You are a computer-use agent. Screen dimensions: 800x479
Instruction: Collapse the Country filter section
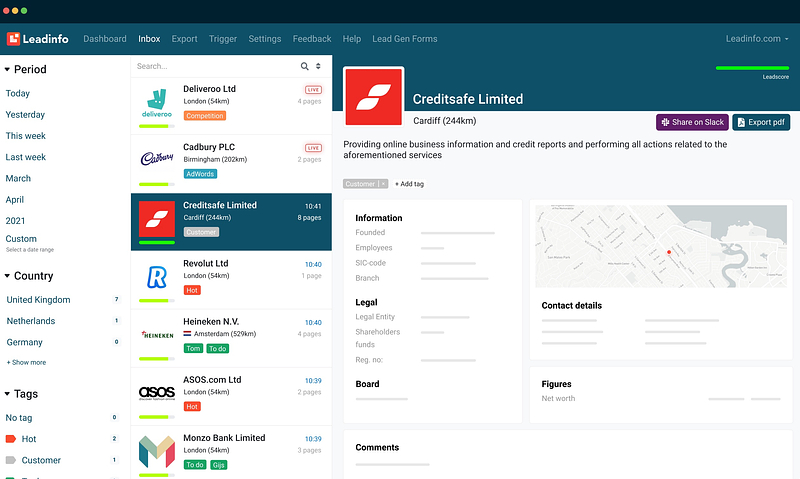point(8,276)
